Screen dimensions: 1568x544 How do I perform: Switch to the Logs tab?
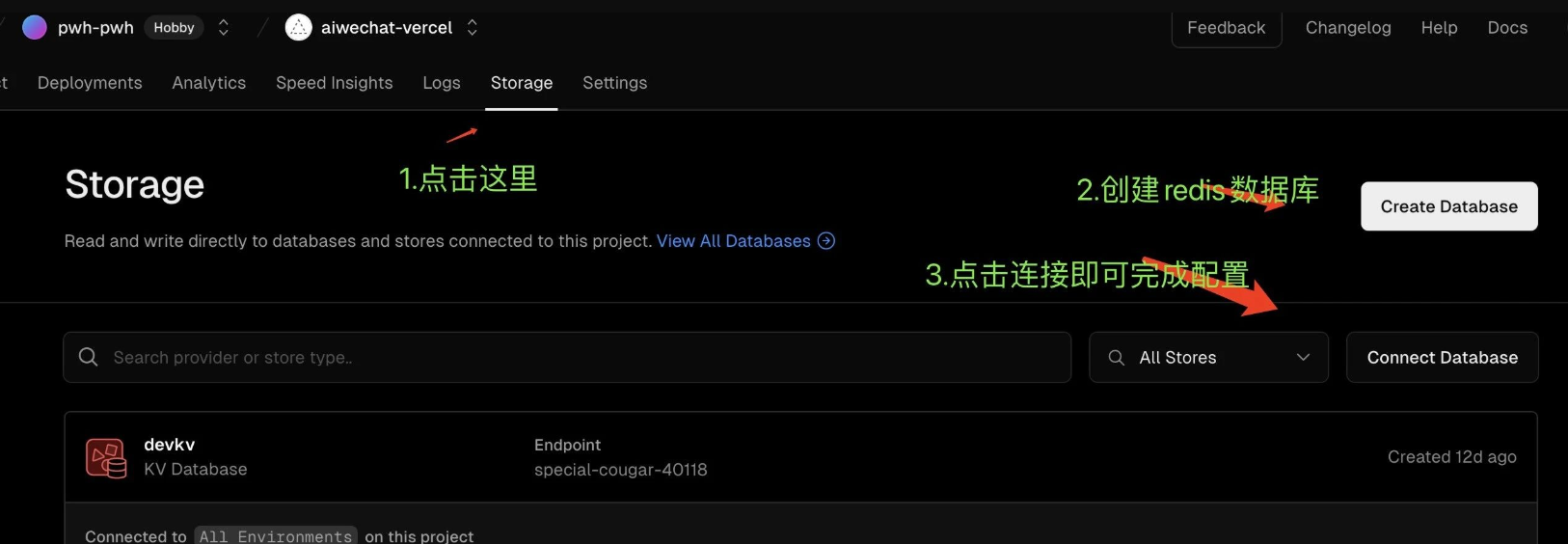click(442, 83)
